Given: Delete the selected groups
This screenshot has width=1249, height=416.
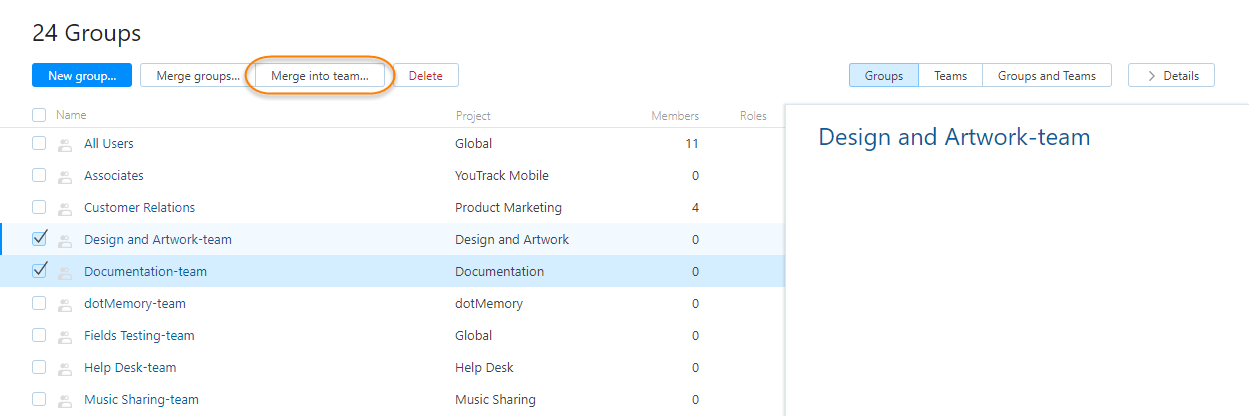Looking at the screenshot, I should point(426,76).
